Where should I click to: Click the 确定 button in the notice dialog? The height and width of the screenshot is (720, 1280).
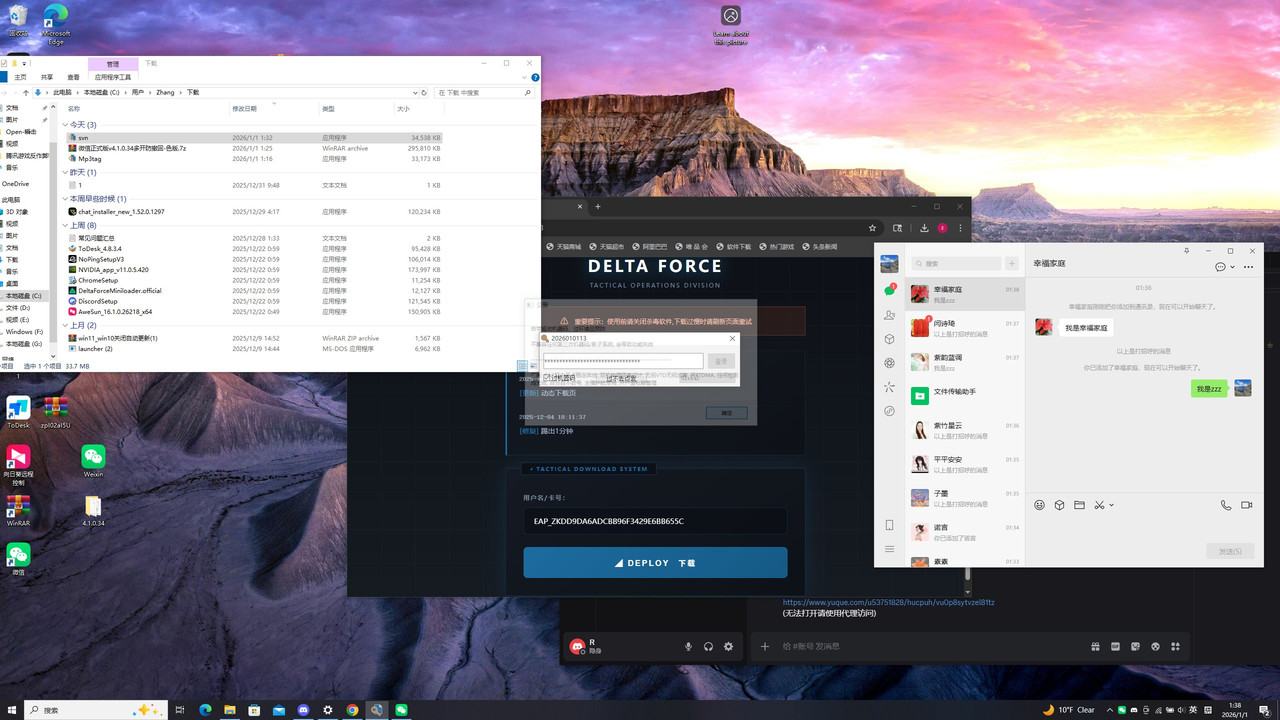tap(726, 413)
